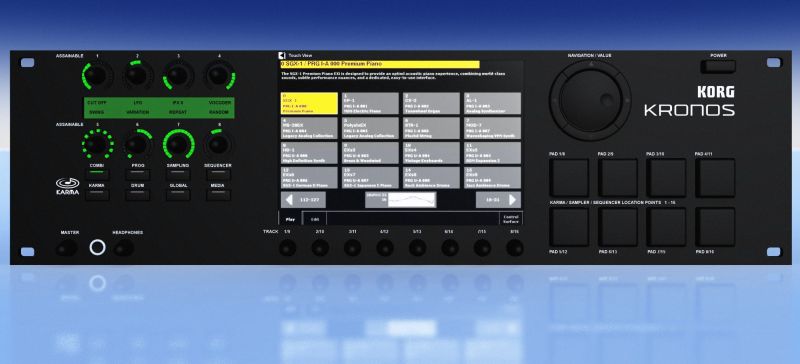Image resolution: width=800 pixels, height=364 pixels.
Task: Toggle the POWER switch
Action: pos(718,66)
